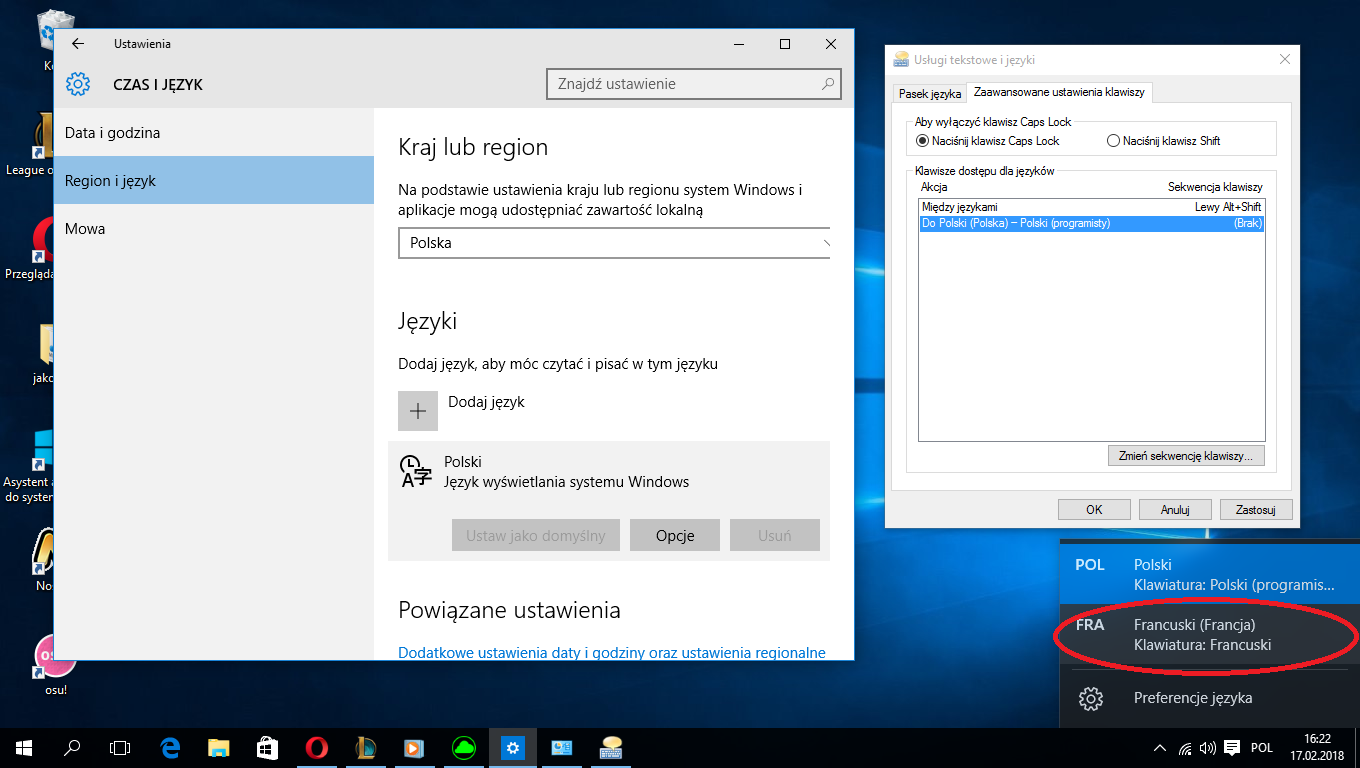Image resolution: width=1360 pixels, height=768 pixels.
Task: Open Microsoft Edge from the taskbar
Action: 170,747
